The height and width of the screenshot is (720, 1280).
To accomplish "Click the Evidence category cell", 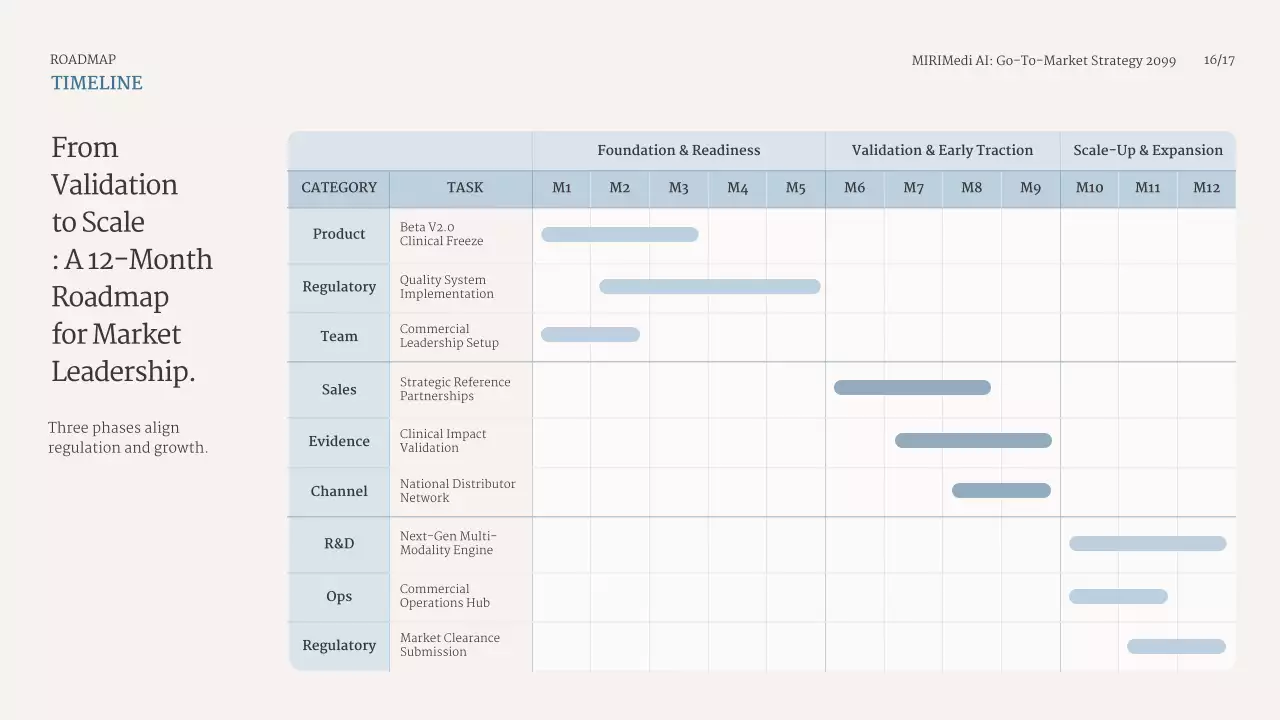I will [x=339, y=442].
